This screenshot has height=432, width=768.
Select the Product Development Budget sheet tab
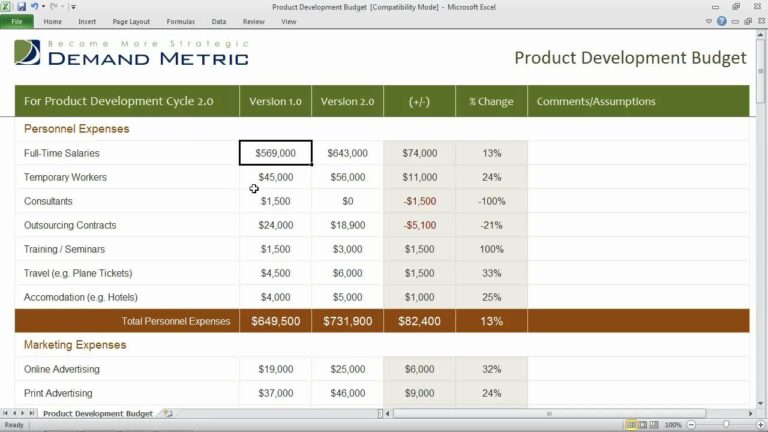(x=97, y=413)
